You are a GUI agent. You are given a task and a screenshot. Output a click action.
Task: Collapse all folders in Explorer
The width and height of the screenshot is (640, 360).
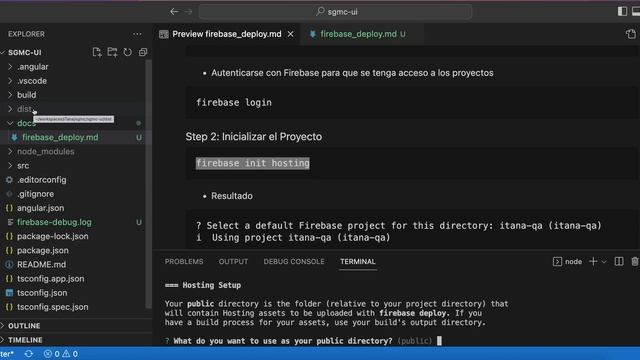(143, 52)
